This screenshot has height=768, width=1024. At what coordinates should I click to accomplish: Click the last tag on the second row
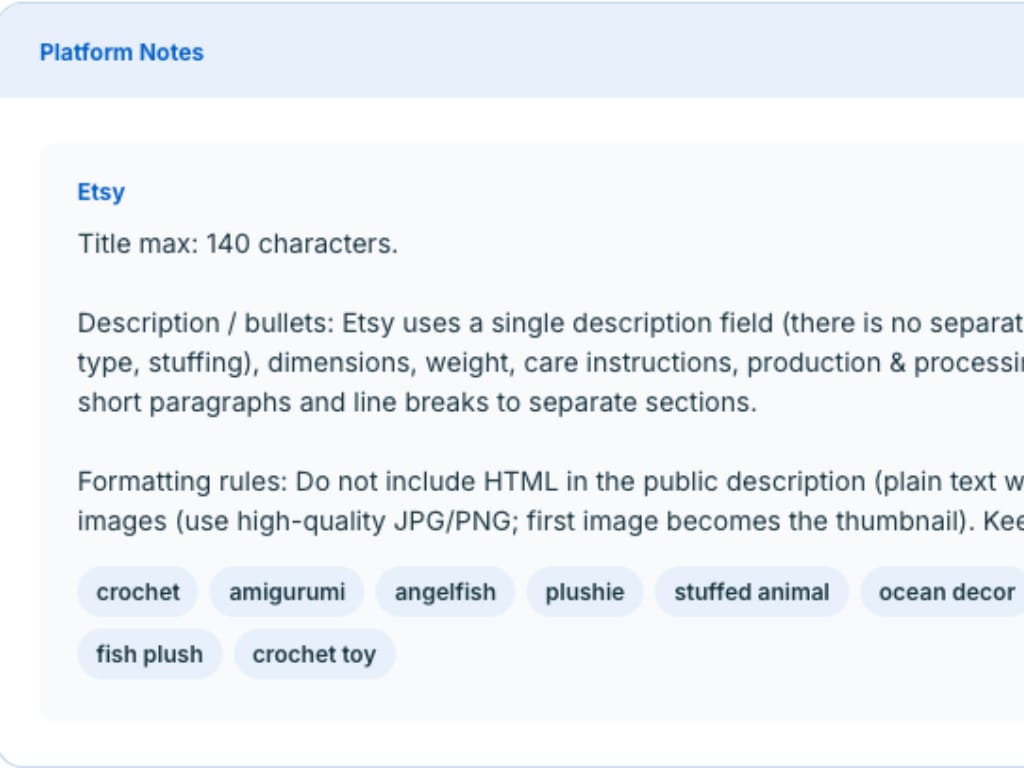coord(314,654)
